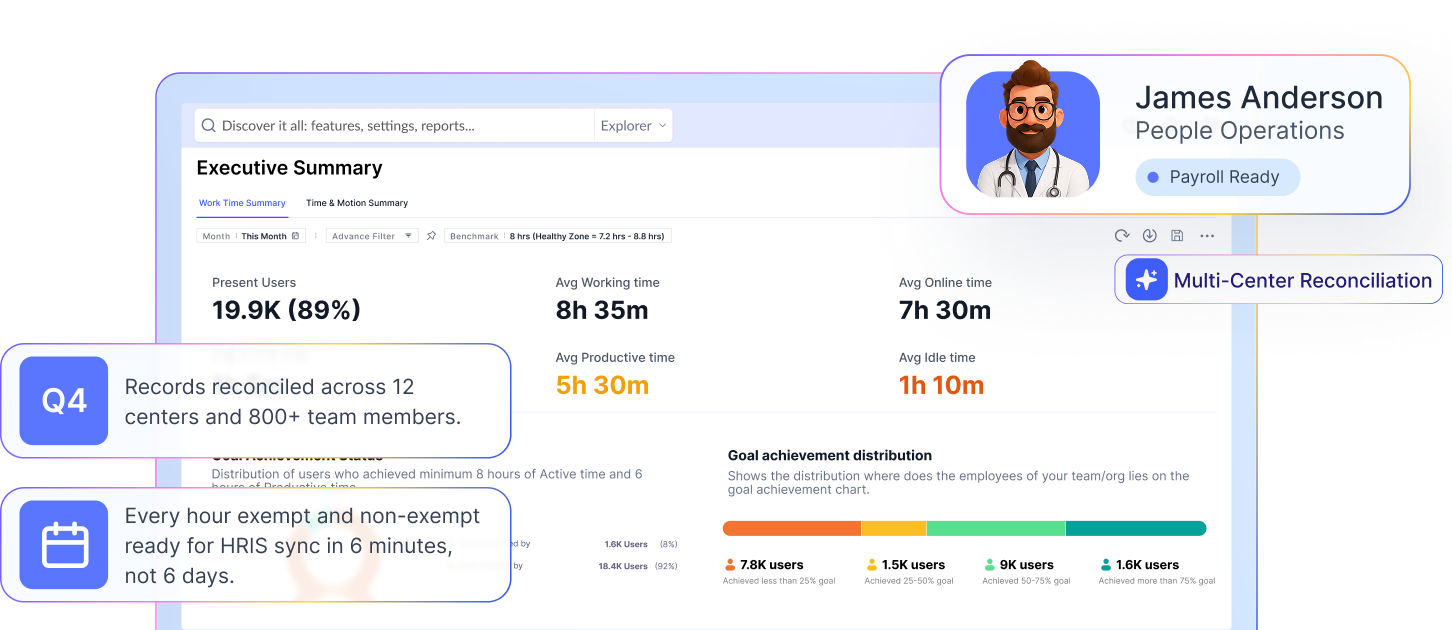Expand the Advance Filter dropdown

point(373,236)
